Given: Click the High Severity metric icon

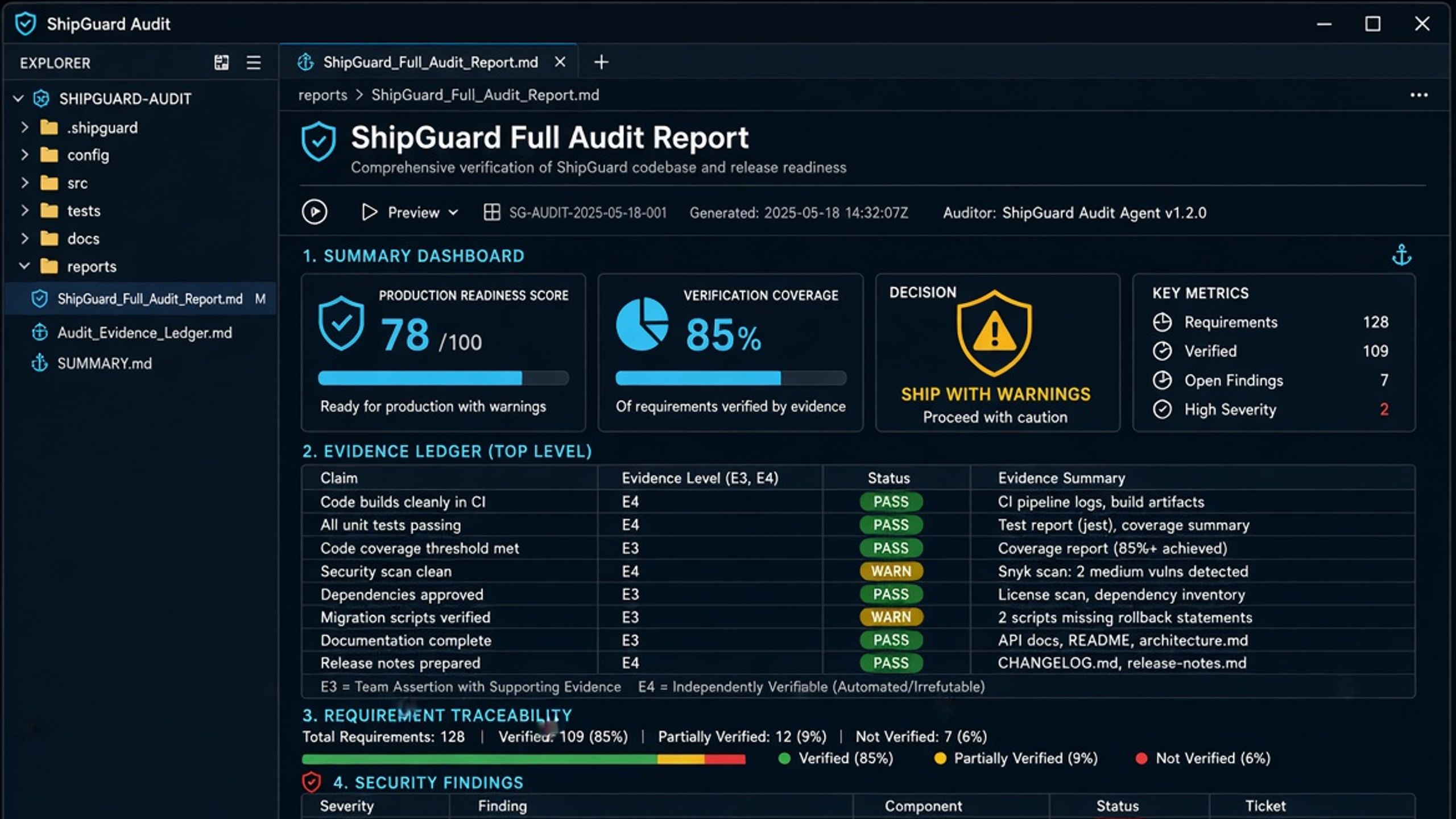Looking at the screenshot, I should pos(1162,409).
